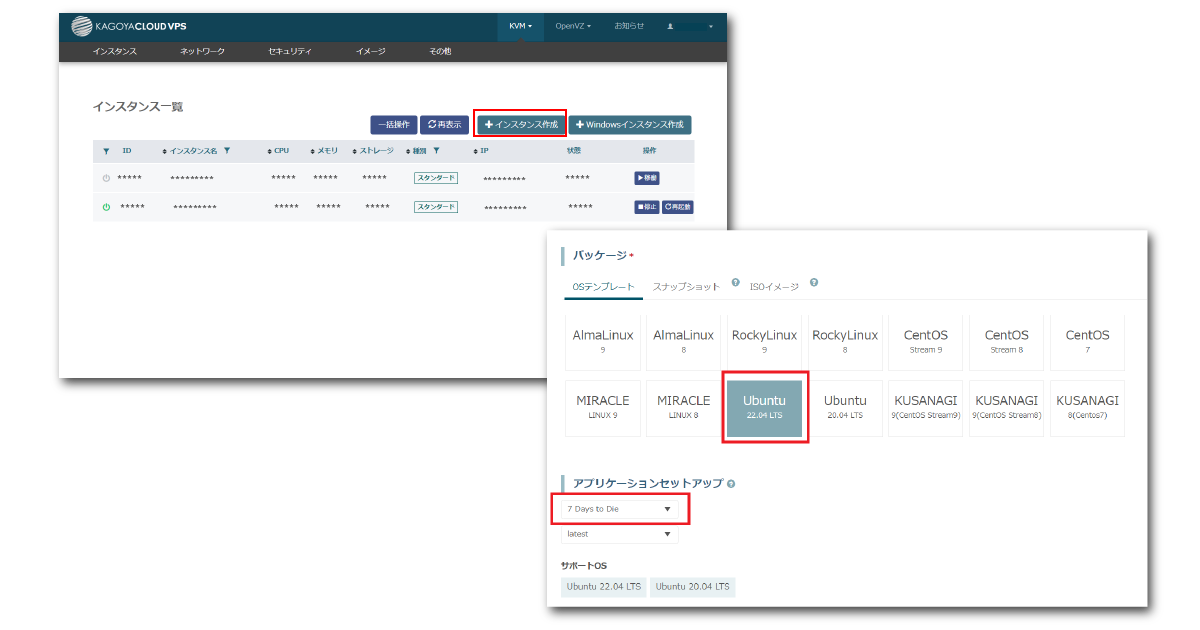This screenshot has width=1200, height=630.
Task: Select the Ubuntu 20.04 LTS template tile
Action: click(x=845, y=407)
